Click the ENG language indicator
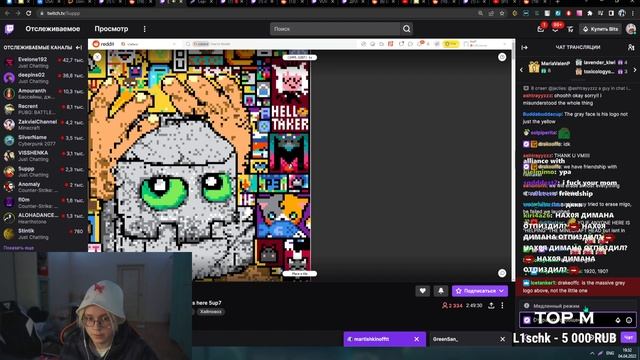640x360 pixels. tap(610, 353)
